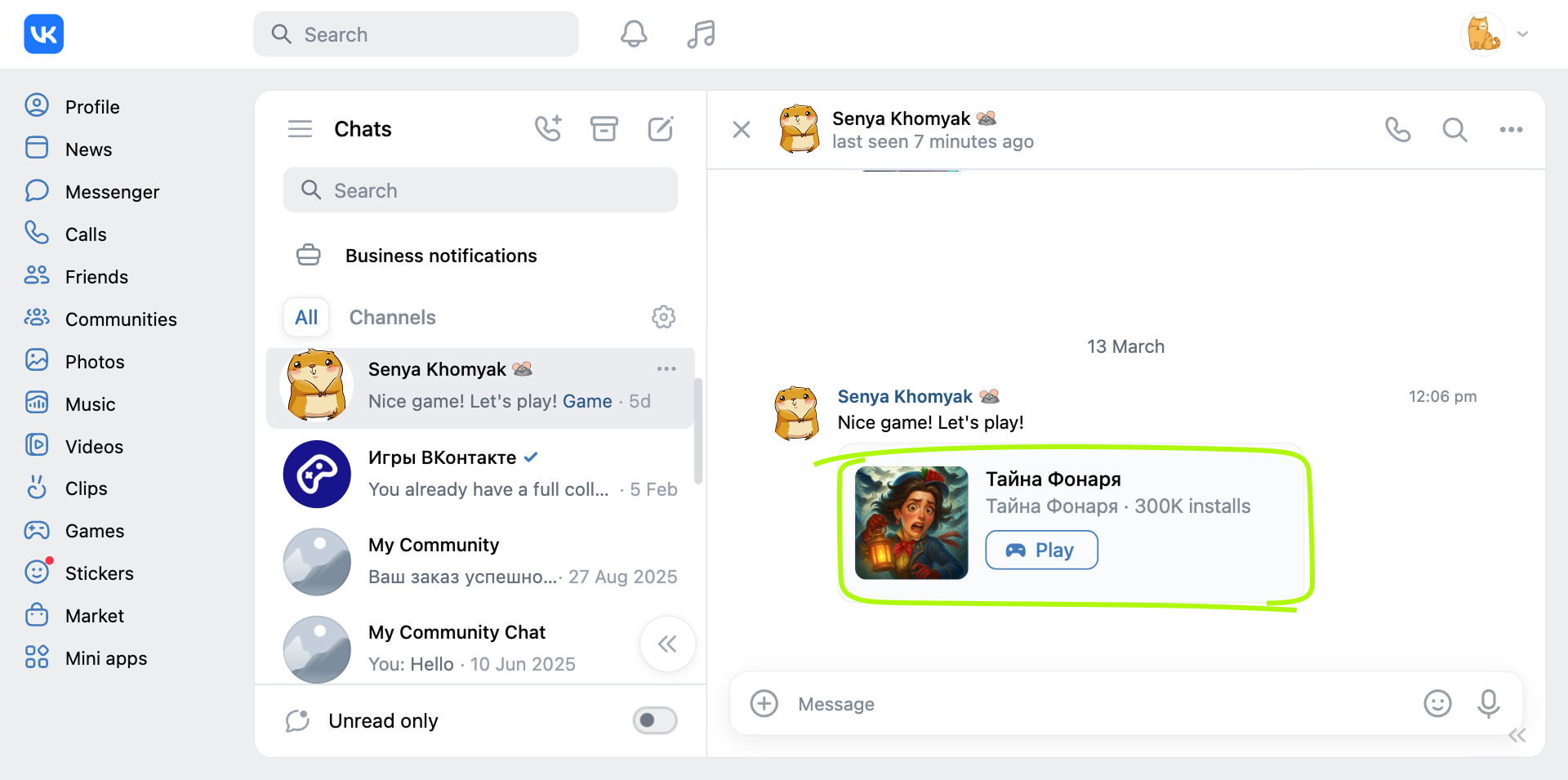This screenshot has height=780, width=1568.
Task: Click the Play game button
Action: coord(1041,550)
